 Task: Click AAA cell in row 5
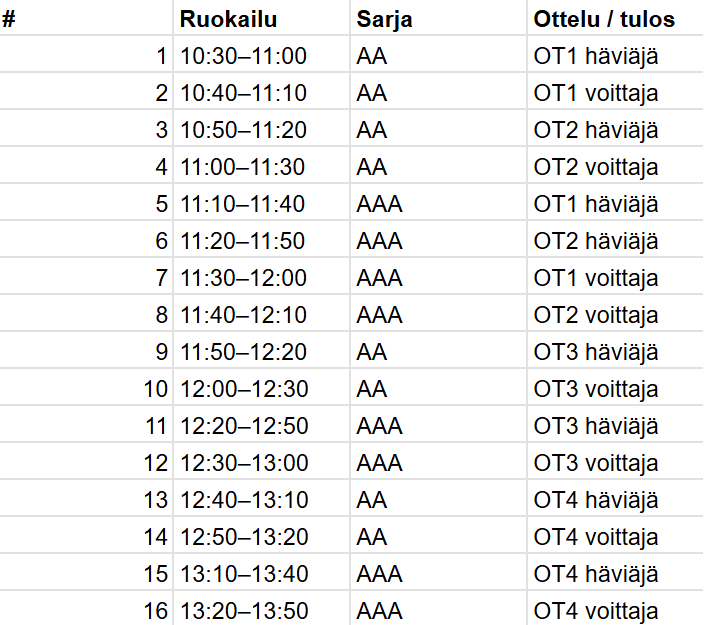click(438, 202)
